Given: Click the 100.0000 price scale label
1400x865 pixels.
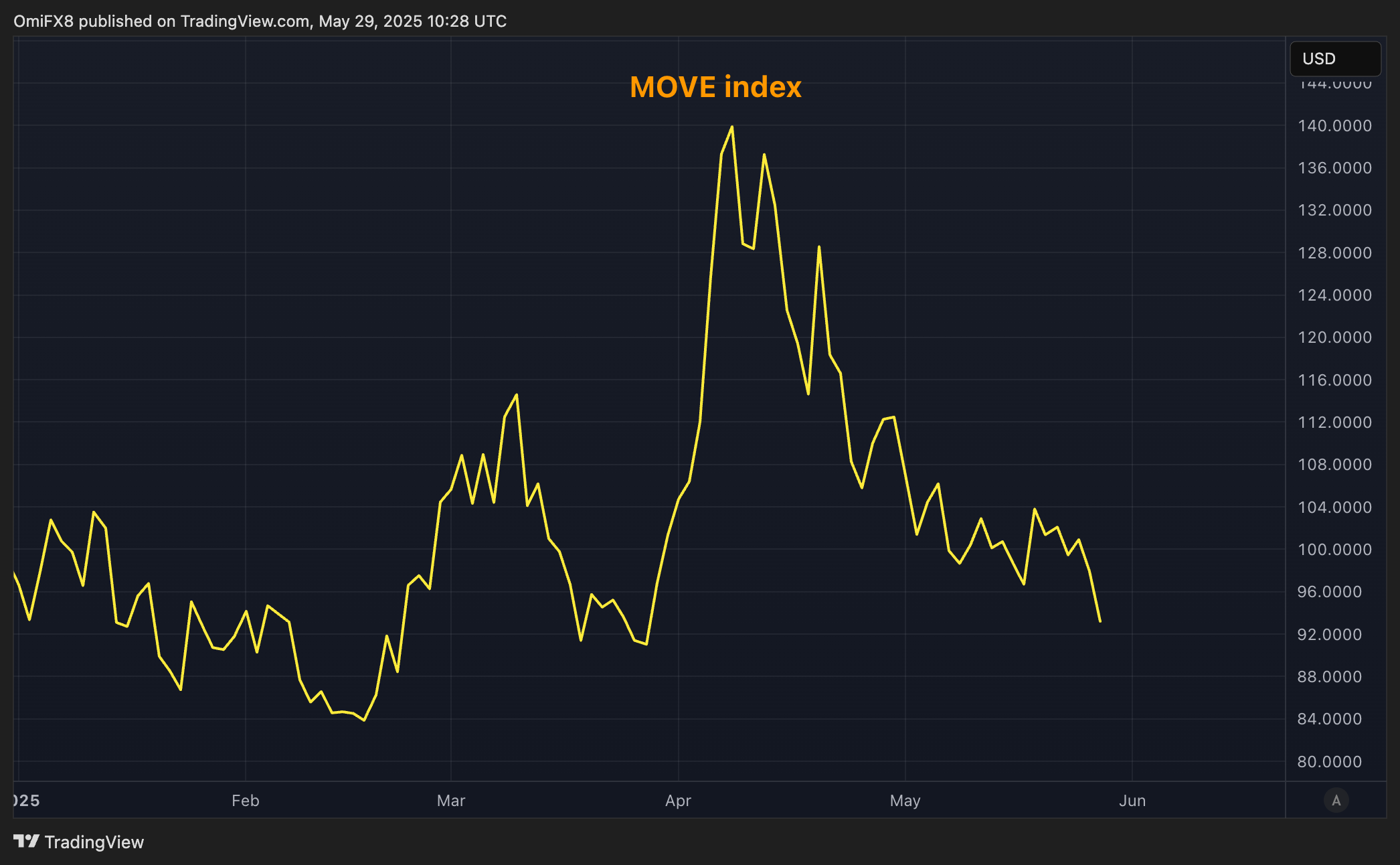Looking at the screenshot, I should pyautogui.click(x=1334, y=550).
